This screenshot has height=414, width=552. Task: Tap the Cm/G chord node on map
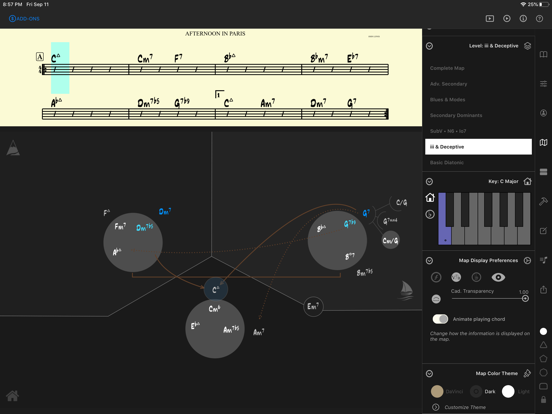coord(390,240)
